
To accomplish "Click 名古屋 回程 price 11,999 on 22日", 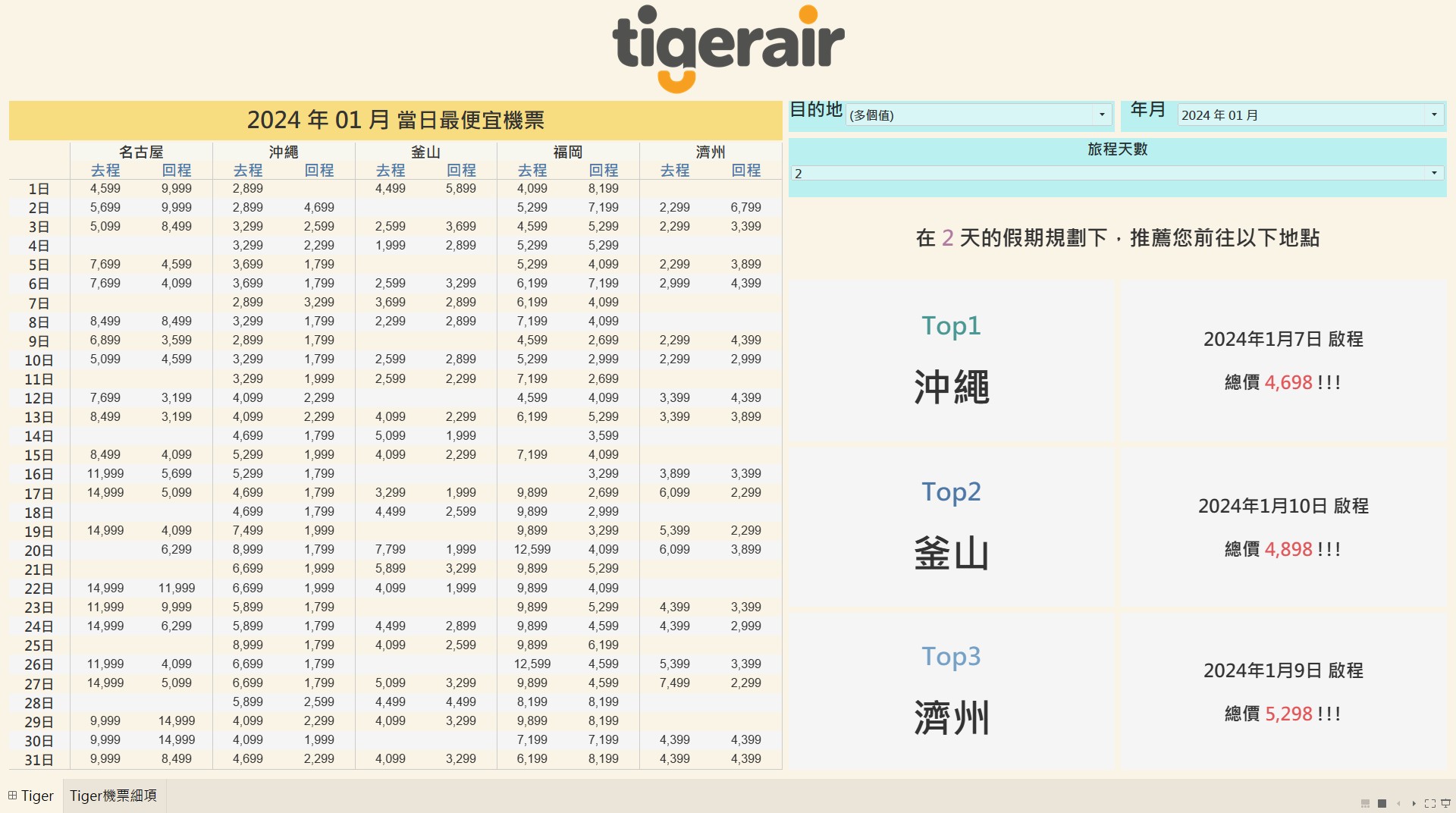I will point(177,589).
